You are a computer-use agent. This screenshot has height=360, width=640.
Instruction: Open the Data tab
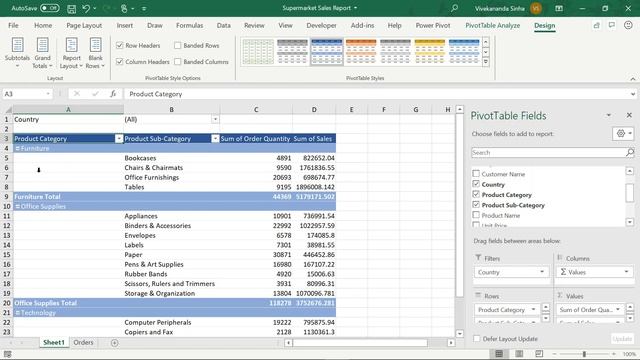(x=224, y=25)
